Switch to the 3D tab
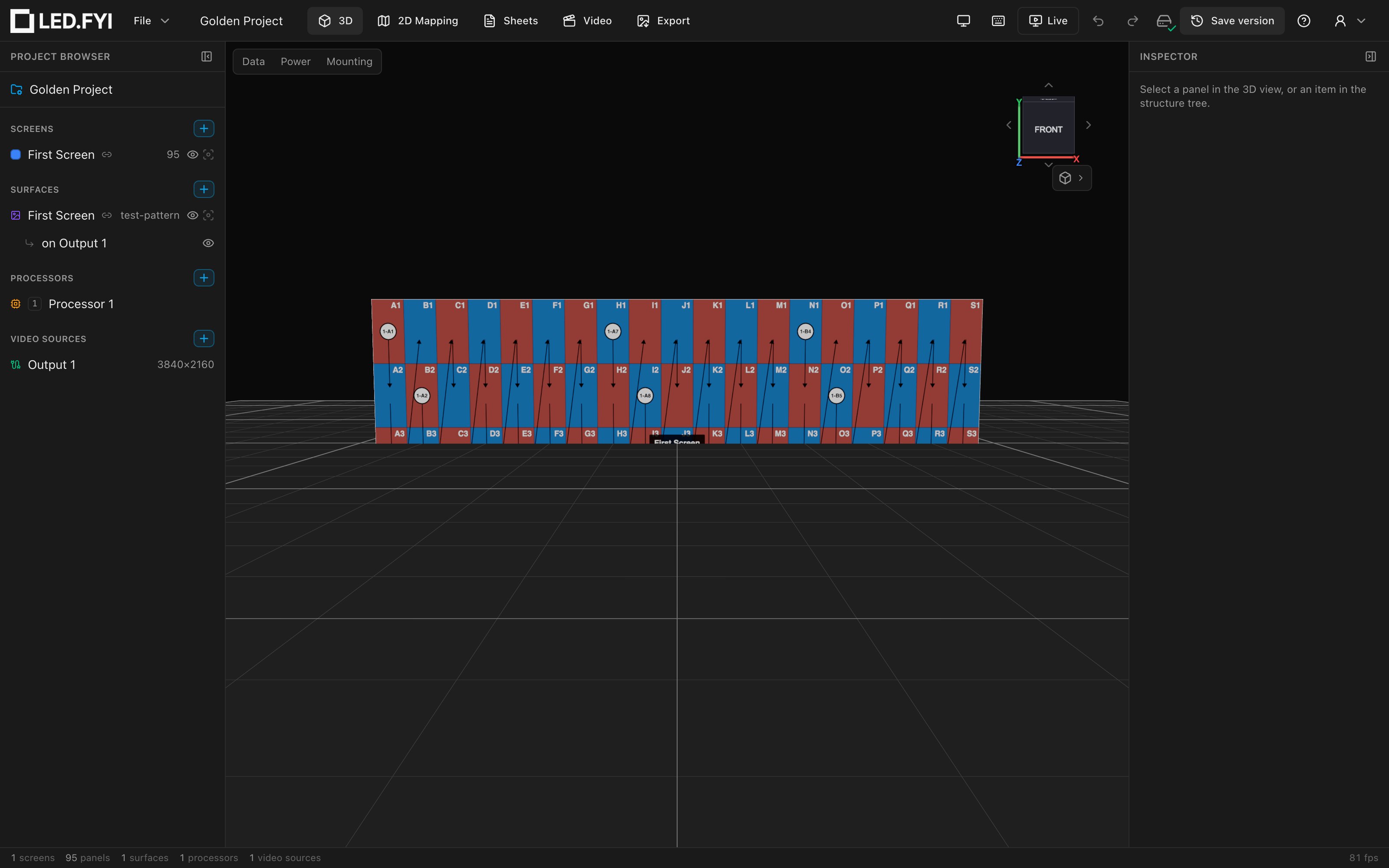The height and width of the screenshot is (868, 1389). [x=335, y=21]
